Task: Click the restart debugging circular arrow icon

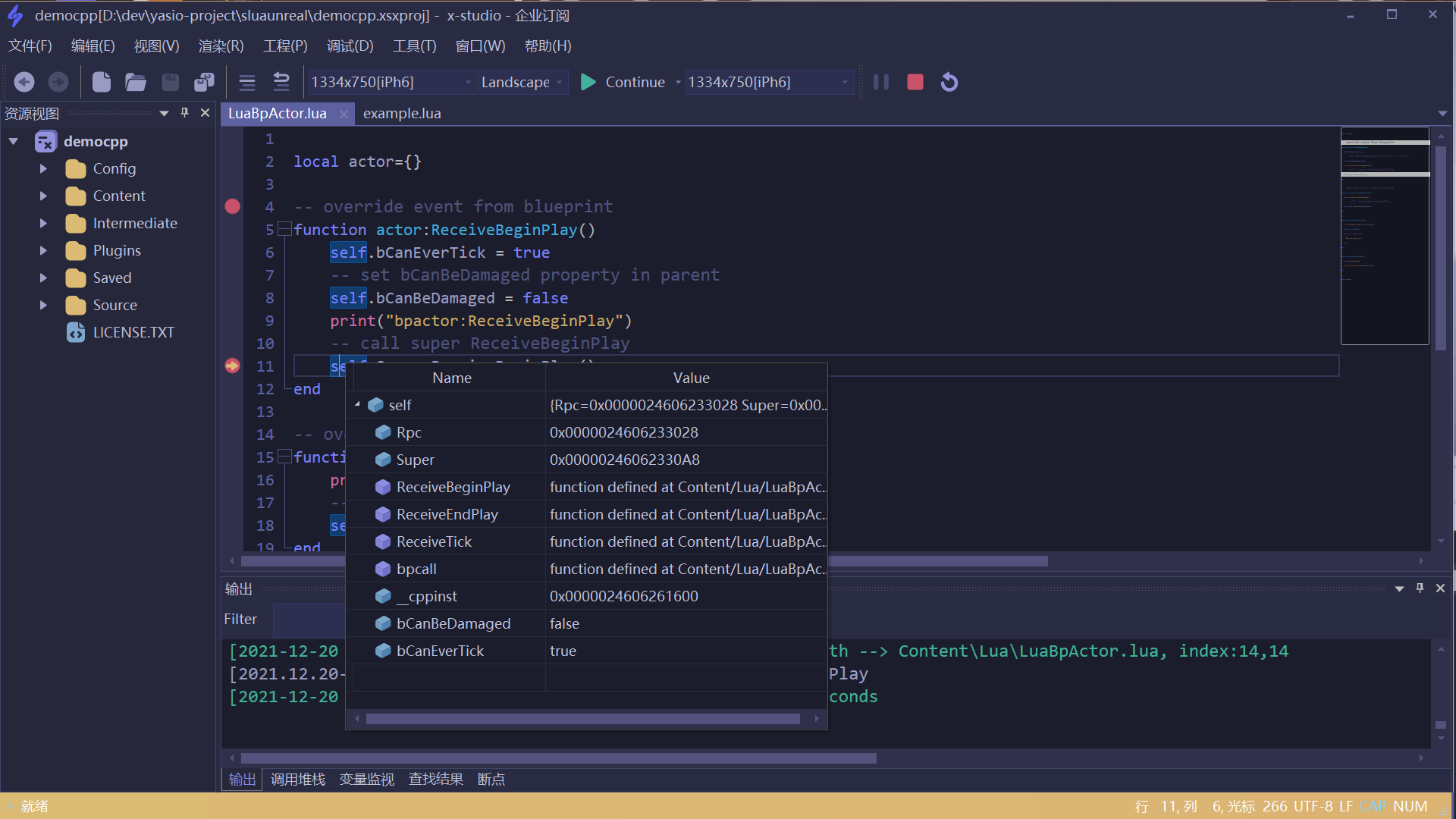Action: (949, 82)
